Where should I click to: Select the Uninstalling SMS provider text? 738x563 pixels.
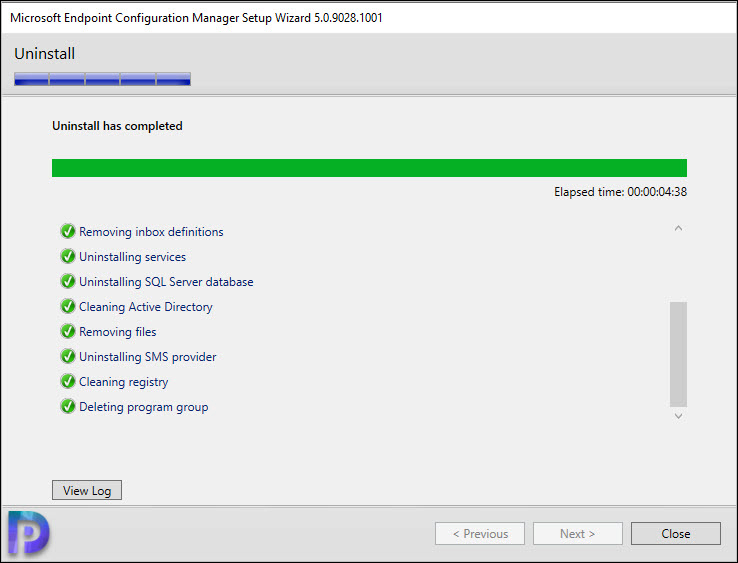[x=147, y=356]
